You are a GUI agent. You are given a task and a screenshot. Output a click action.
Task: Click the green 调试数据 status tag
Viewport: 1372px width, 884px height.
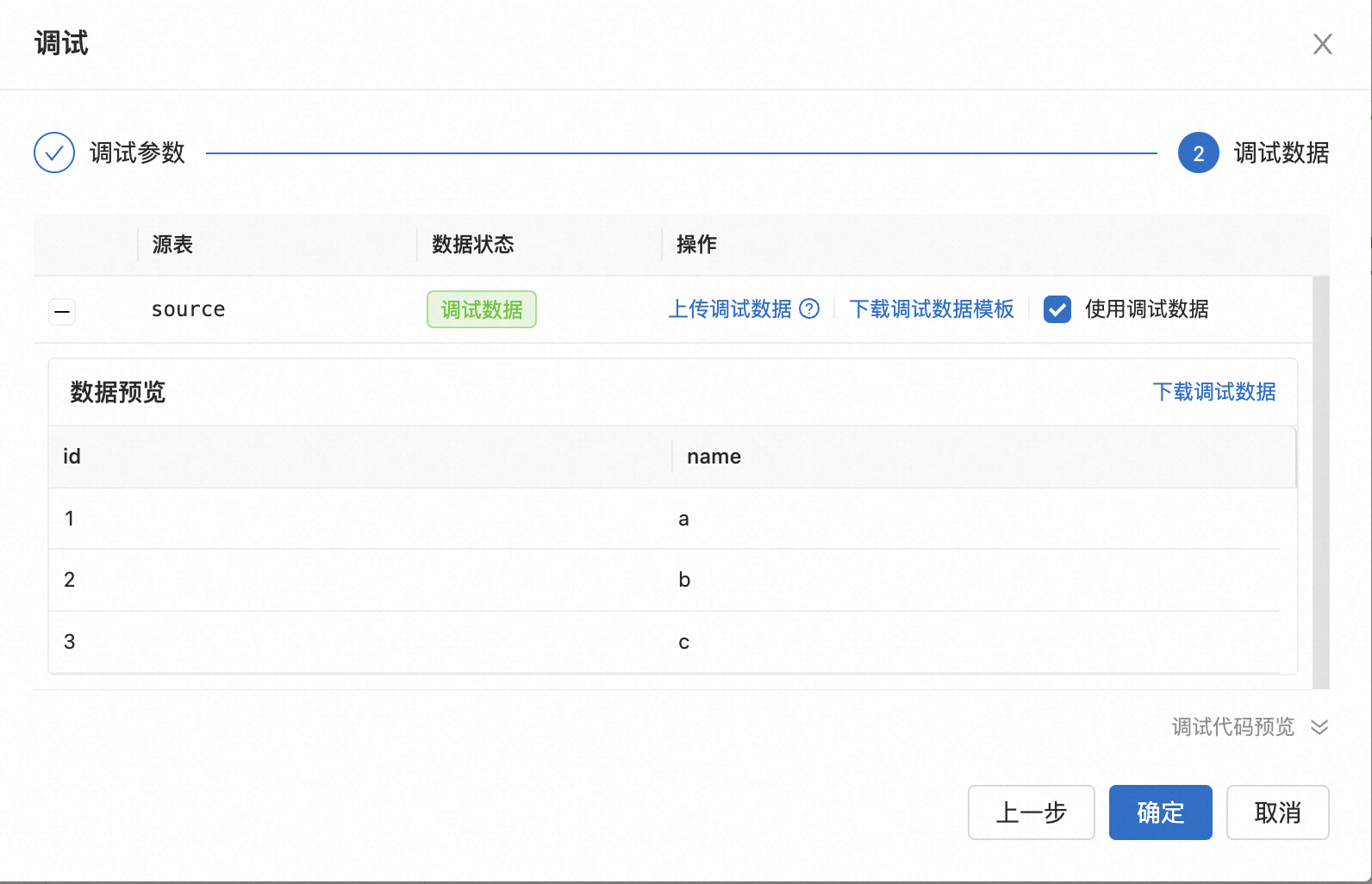tap(482, 309)
